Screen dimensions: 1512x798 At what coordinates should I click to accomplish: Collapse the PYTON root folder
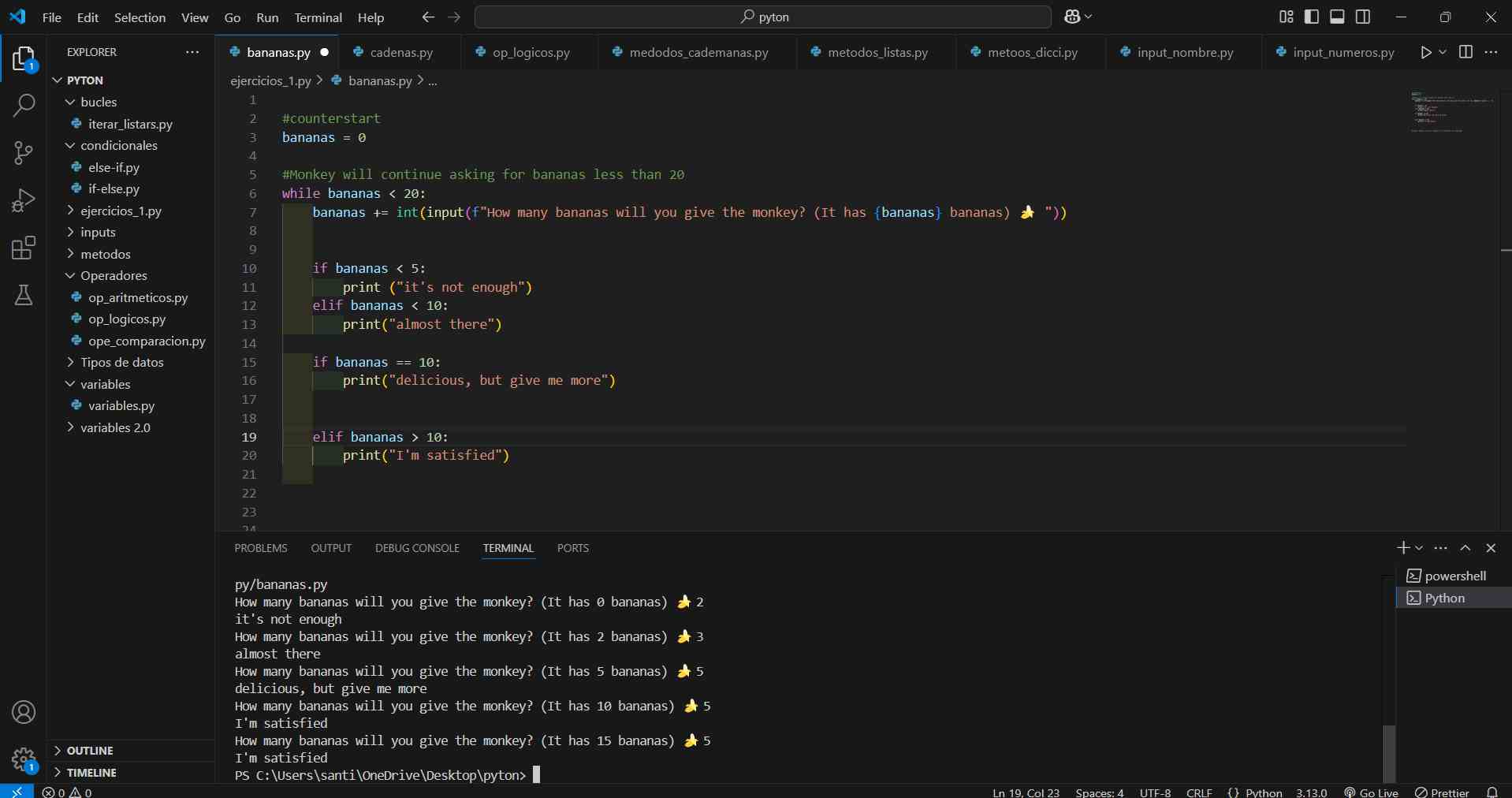(x=131, y=80)
